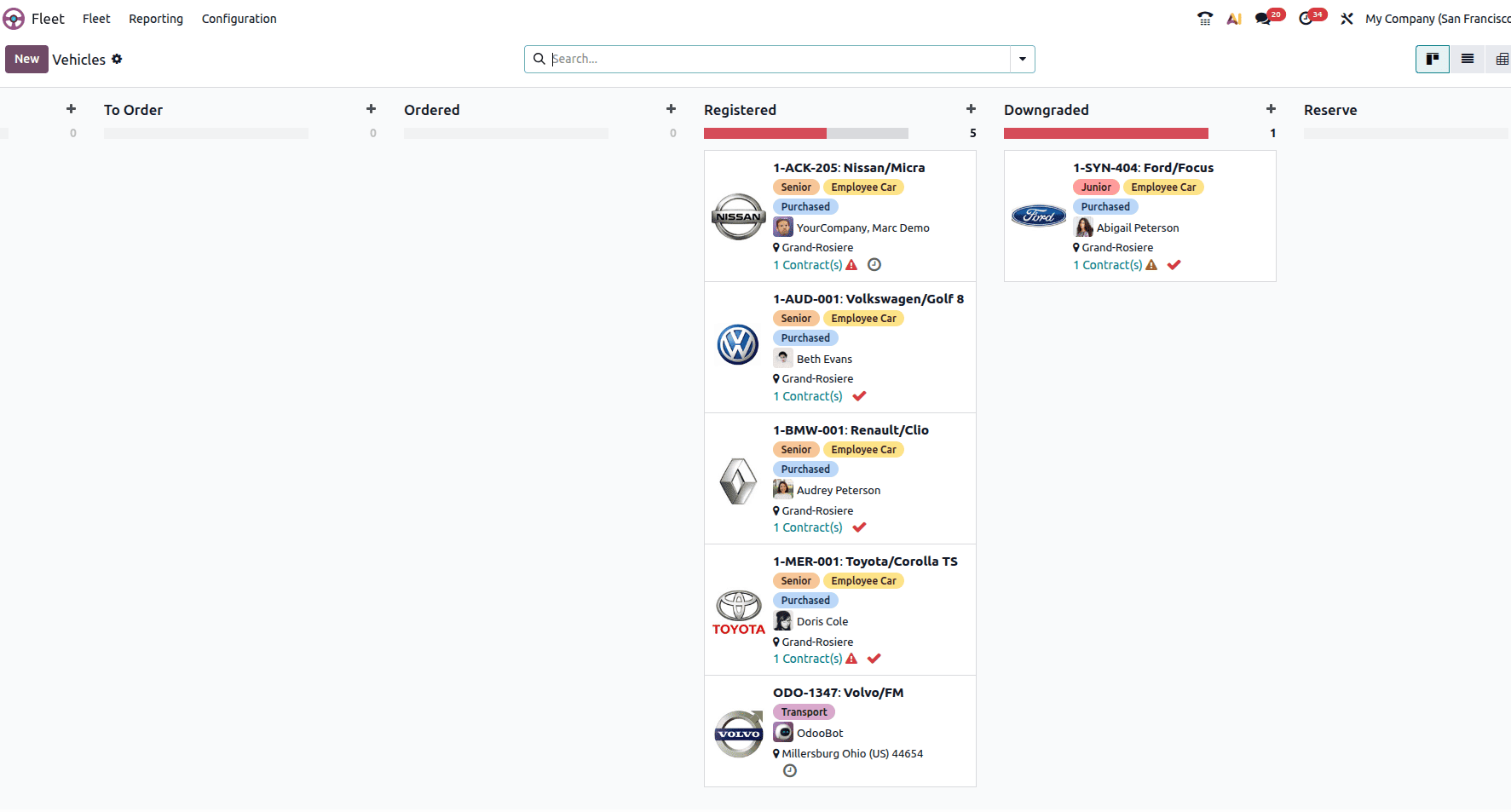1511x812 pixels.
Task: Click contract warning icon on Ford/Focus card
Action: click(x=1151, y=265)
